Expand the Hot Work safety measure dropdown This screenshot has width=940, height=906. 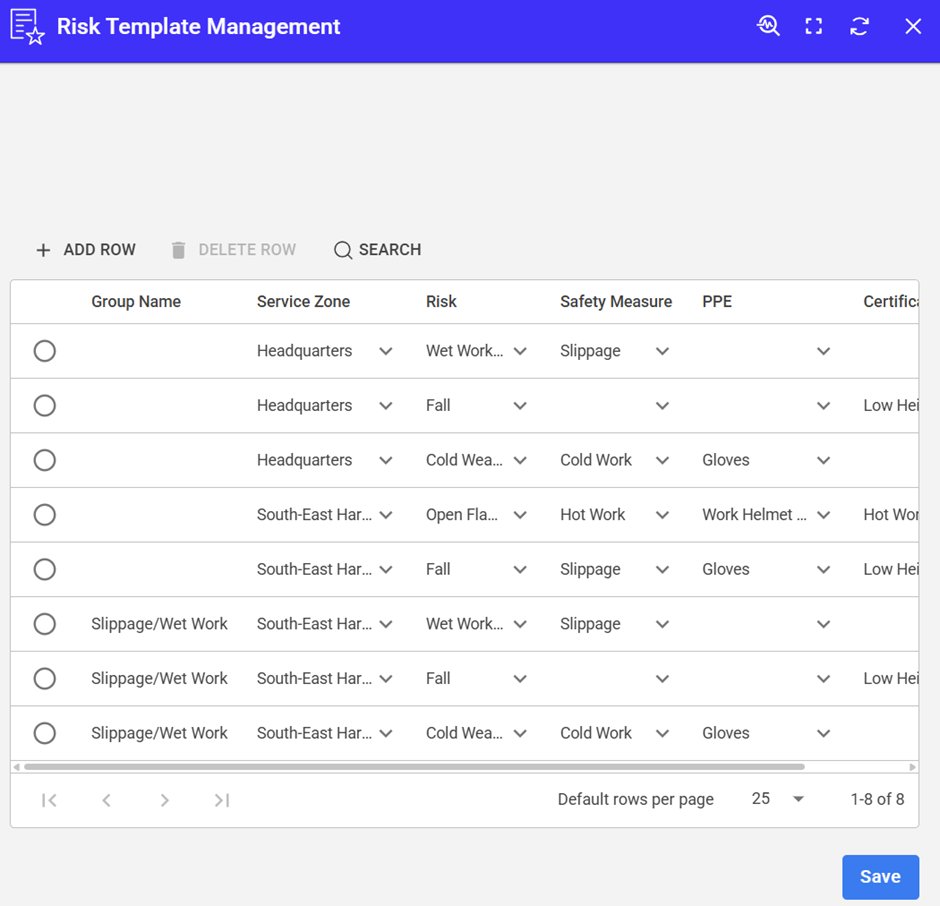pos(662,515)
